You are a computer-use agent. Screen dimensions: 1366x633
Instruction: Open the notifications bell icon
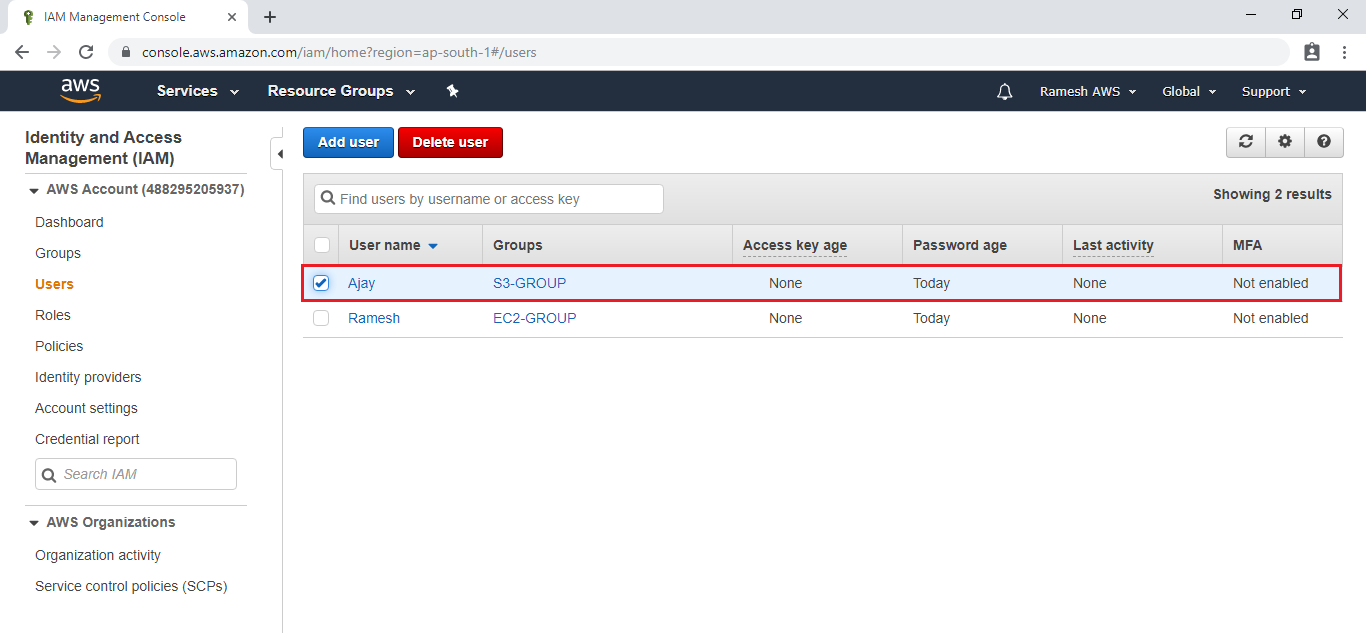point(1004,92)
